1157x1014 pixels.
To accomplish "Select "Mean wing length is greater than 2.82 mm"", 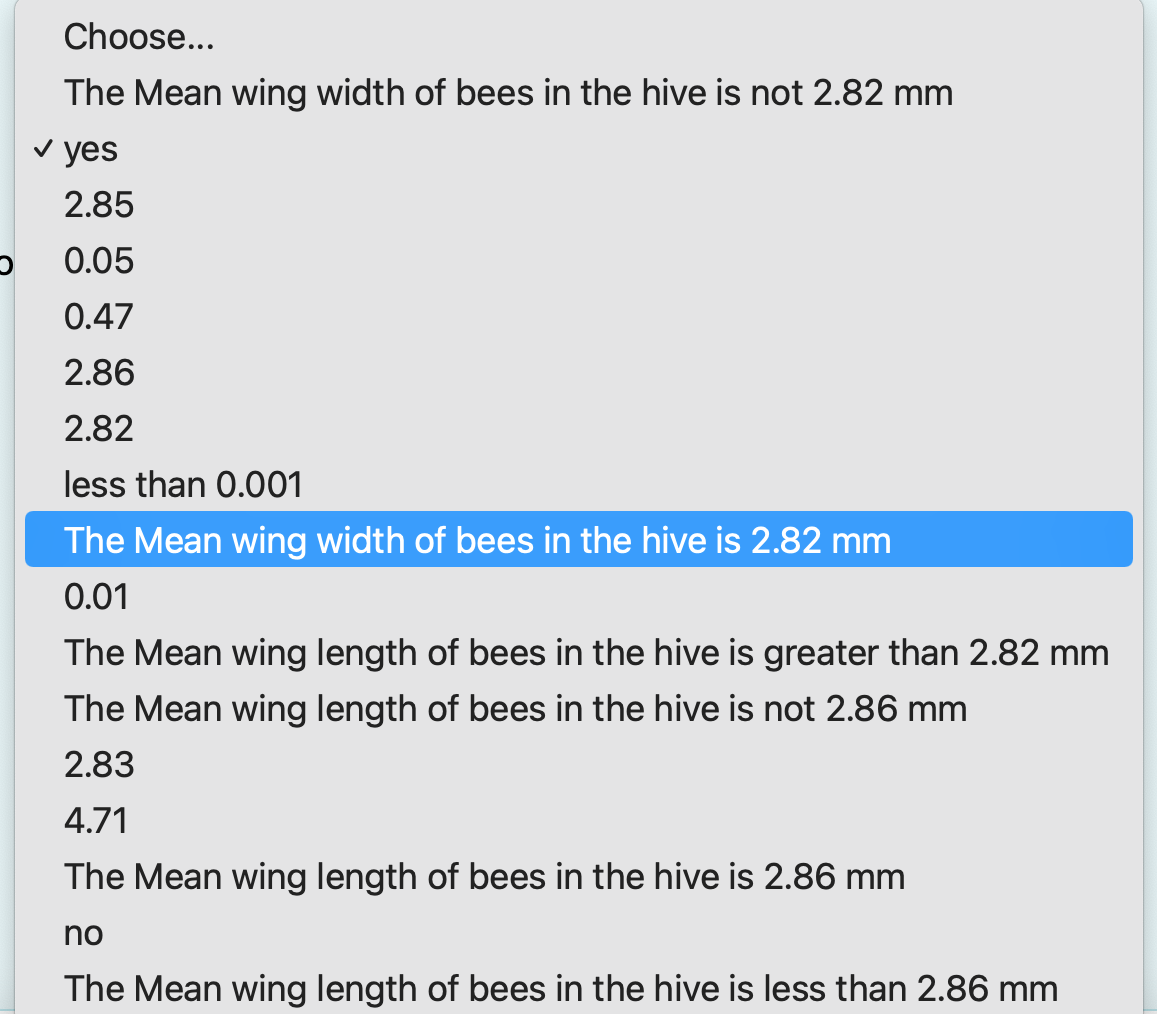I will click(x=586, y=652).
